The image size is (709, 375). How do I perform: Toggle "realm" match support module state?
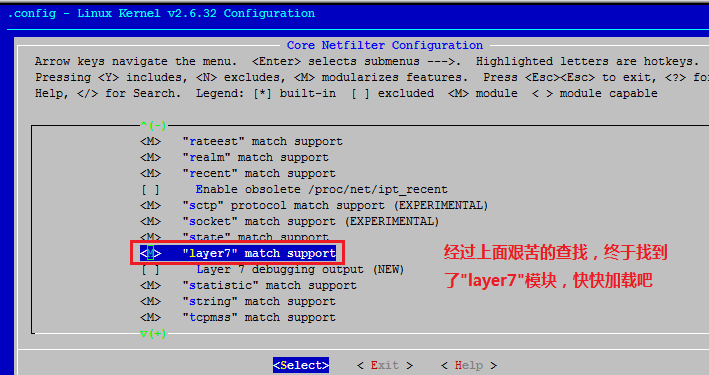coord(150,157)
